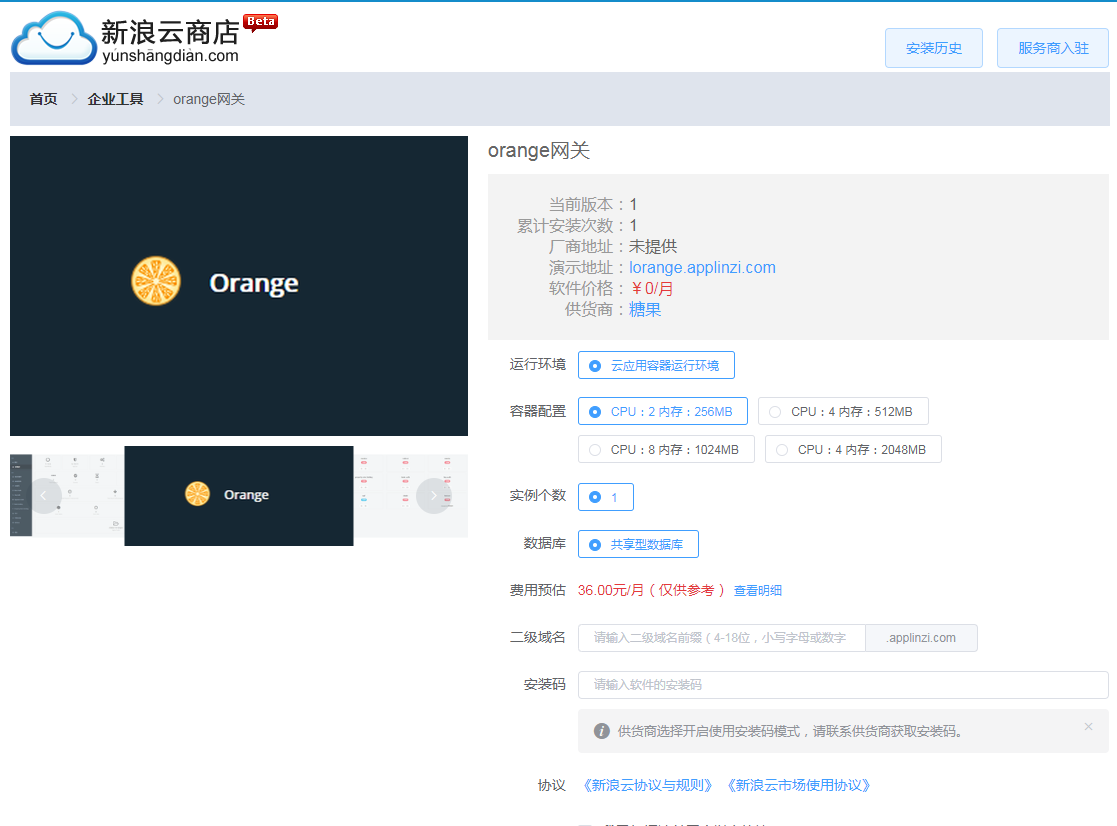Open 《新浪云协议与规则》 link
The image size is (1117, 826).
(647, 785)
